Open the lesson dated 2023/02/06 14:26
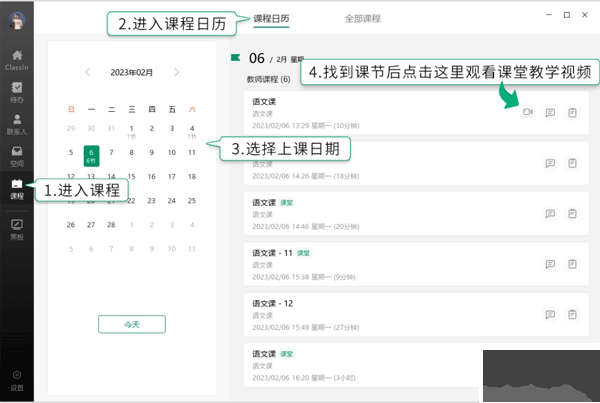This screenshot has height=403, width=600. 416,163
